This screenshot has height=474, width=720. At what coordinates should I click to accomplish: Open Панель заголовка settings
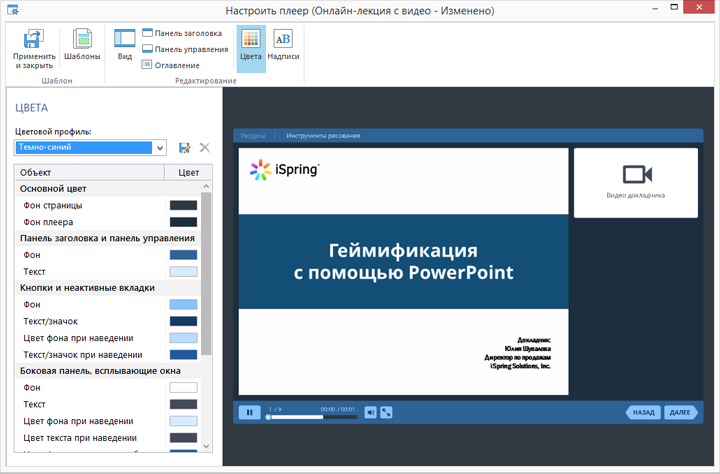[182, 33]
